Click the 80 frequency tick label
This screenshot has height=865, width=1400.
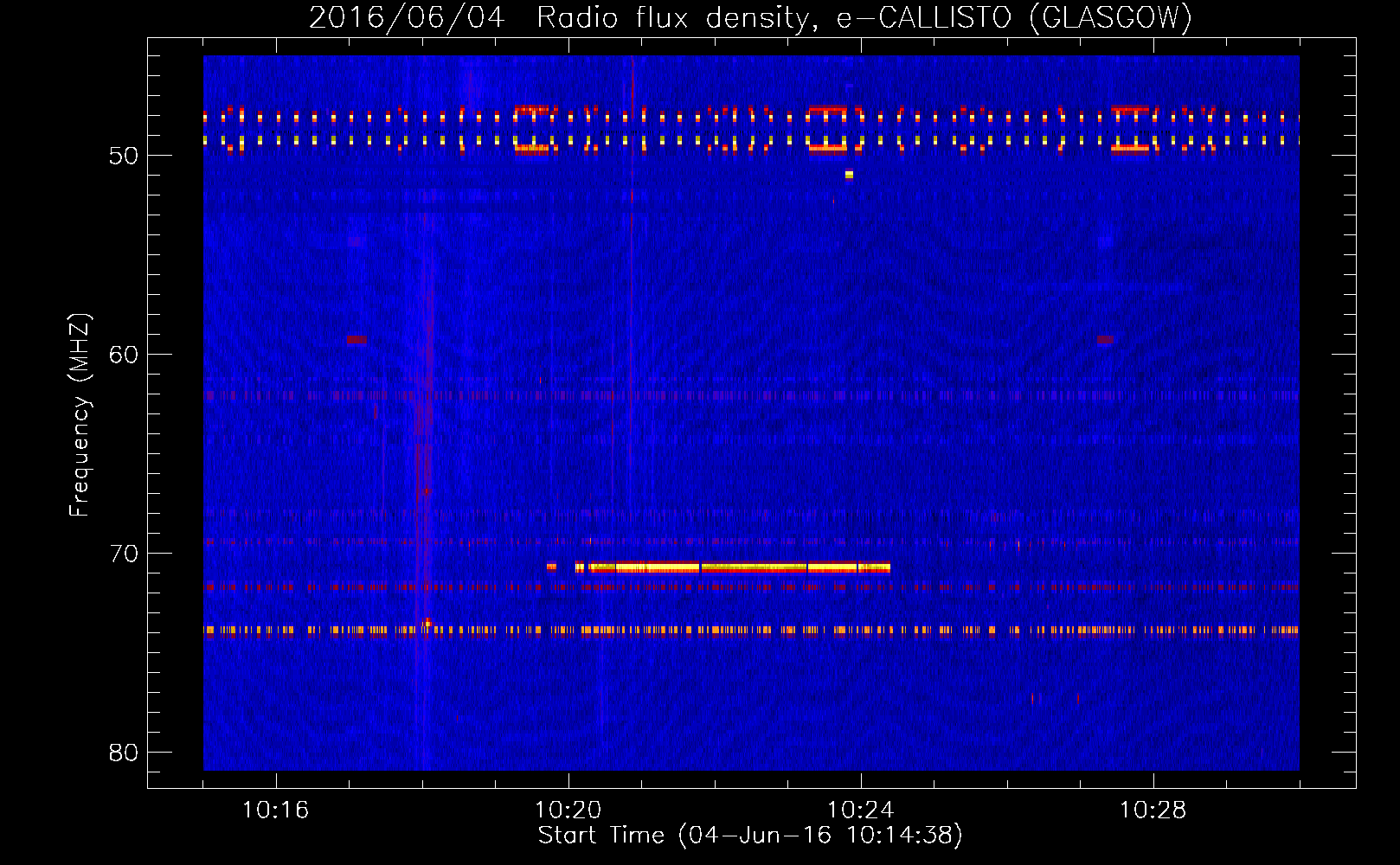click(124, 753)
